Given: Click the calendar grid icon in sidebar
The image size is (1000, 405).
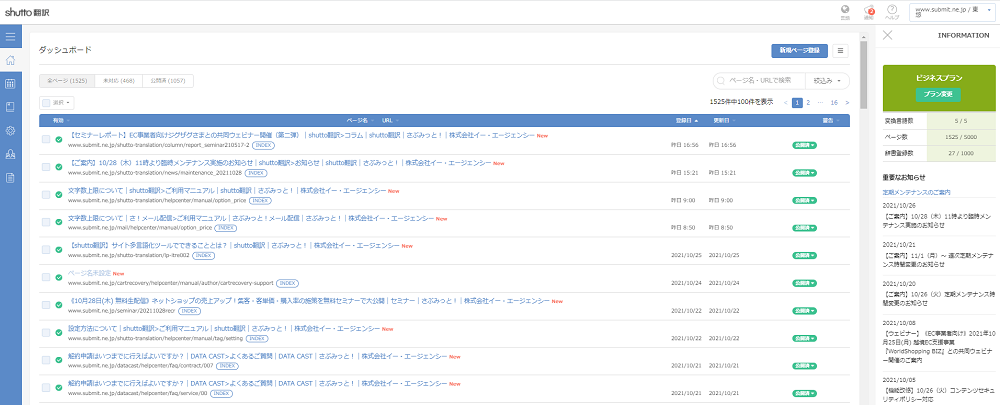Looking at the screenshot, I should (x=10, y=84).
